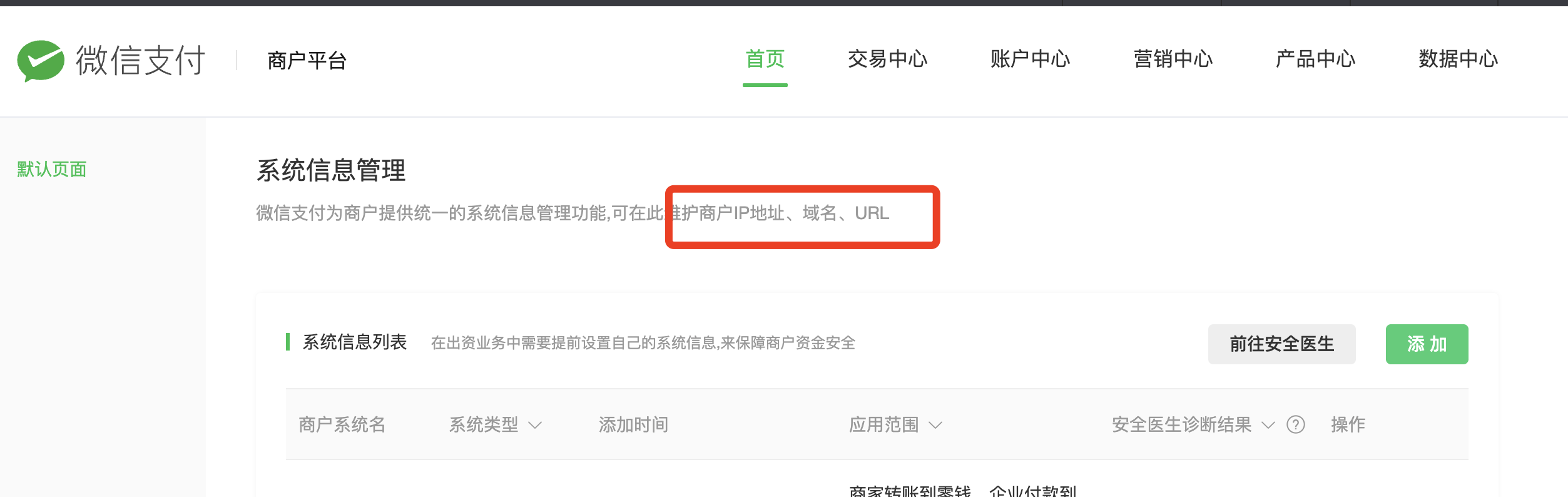Select 默认页面 in the sidebar
Image resolution: width=1568 pixels, height=497 pixels.
(x=52, y=169)
